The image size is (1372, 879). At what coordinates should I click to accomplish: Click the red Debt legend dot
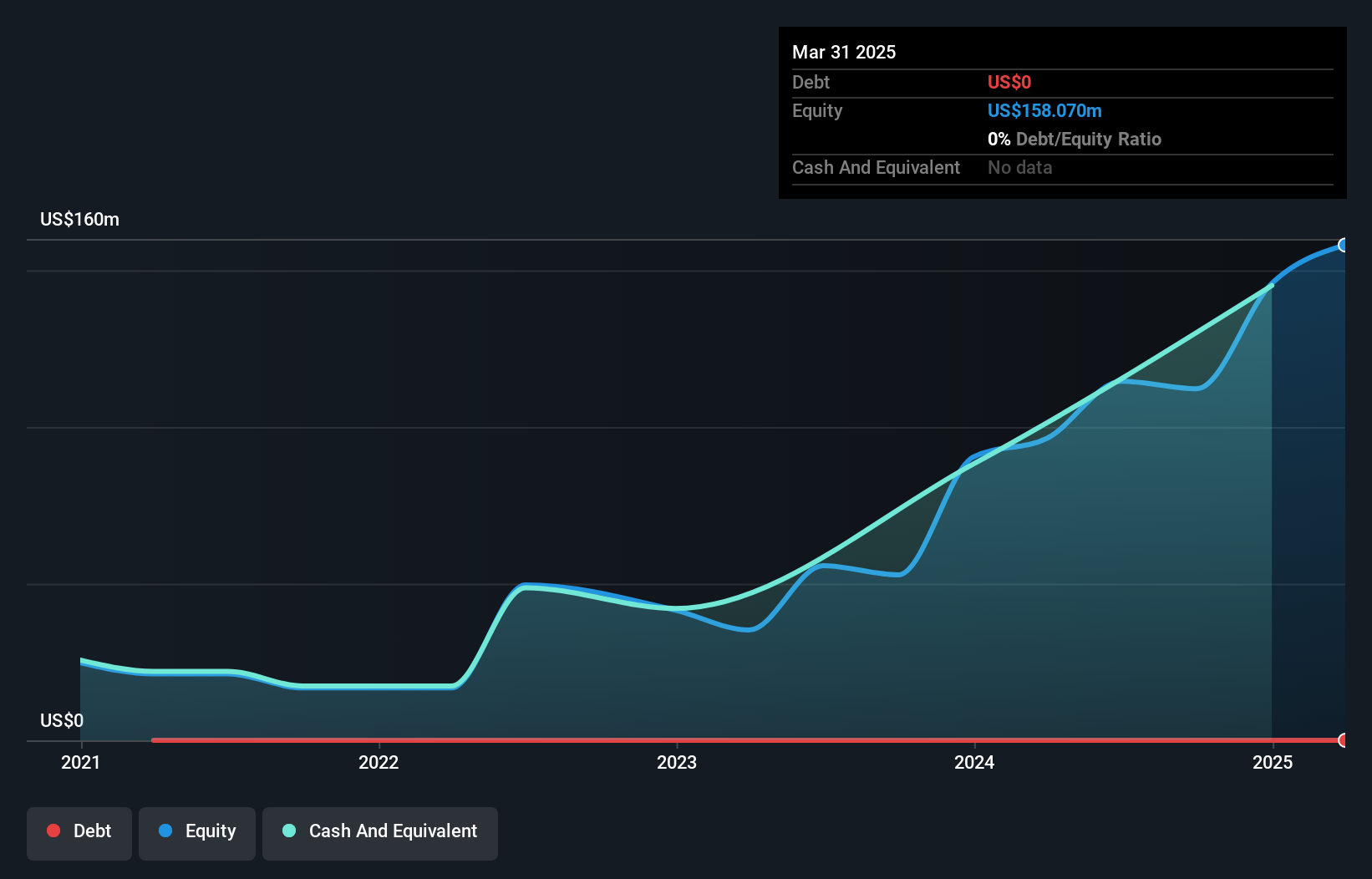(x=53, y=831)
